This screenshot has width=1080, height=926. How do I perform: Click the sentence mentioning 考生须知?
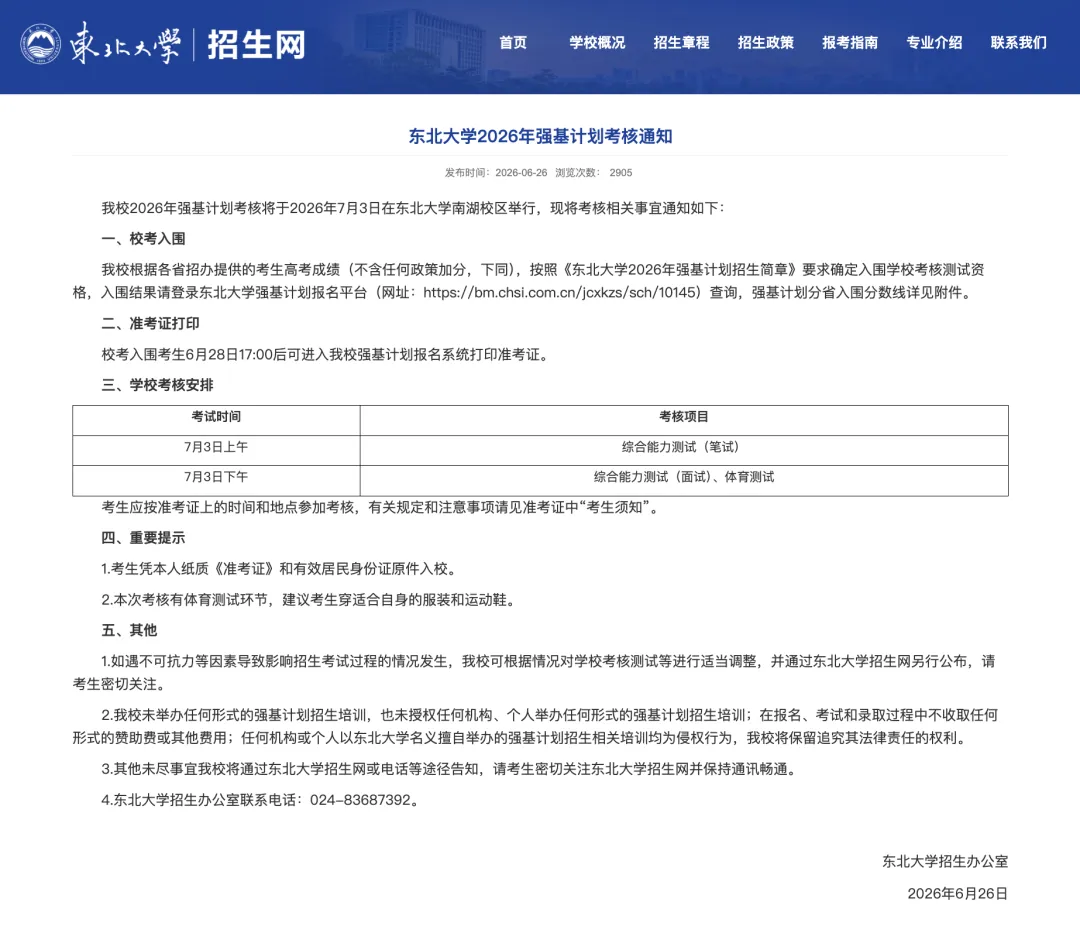coord(381,508)
